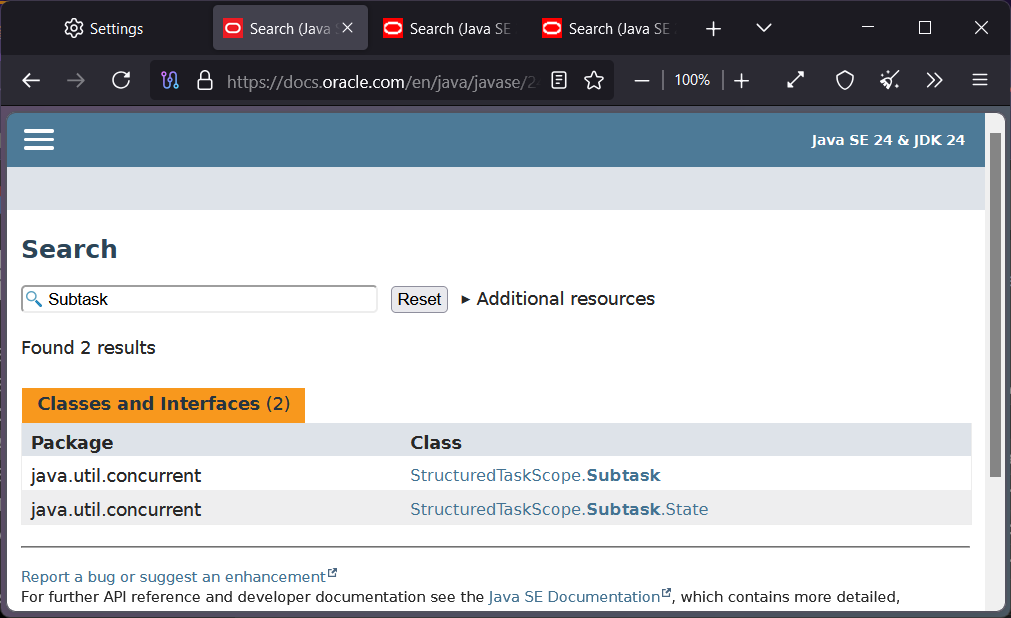This screenshot has width=1011, height=618.
Task: Show more tools via the double chevron
Action: (934, 80)
